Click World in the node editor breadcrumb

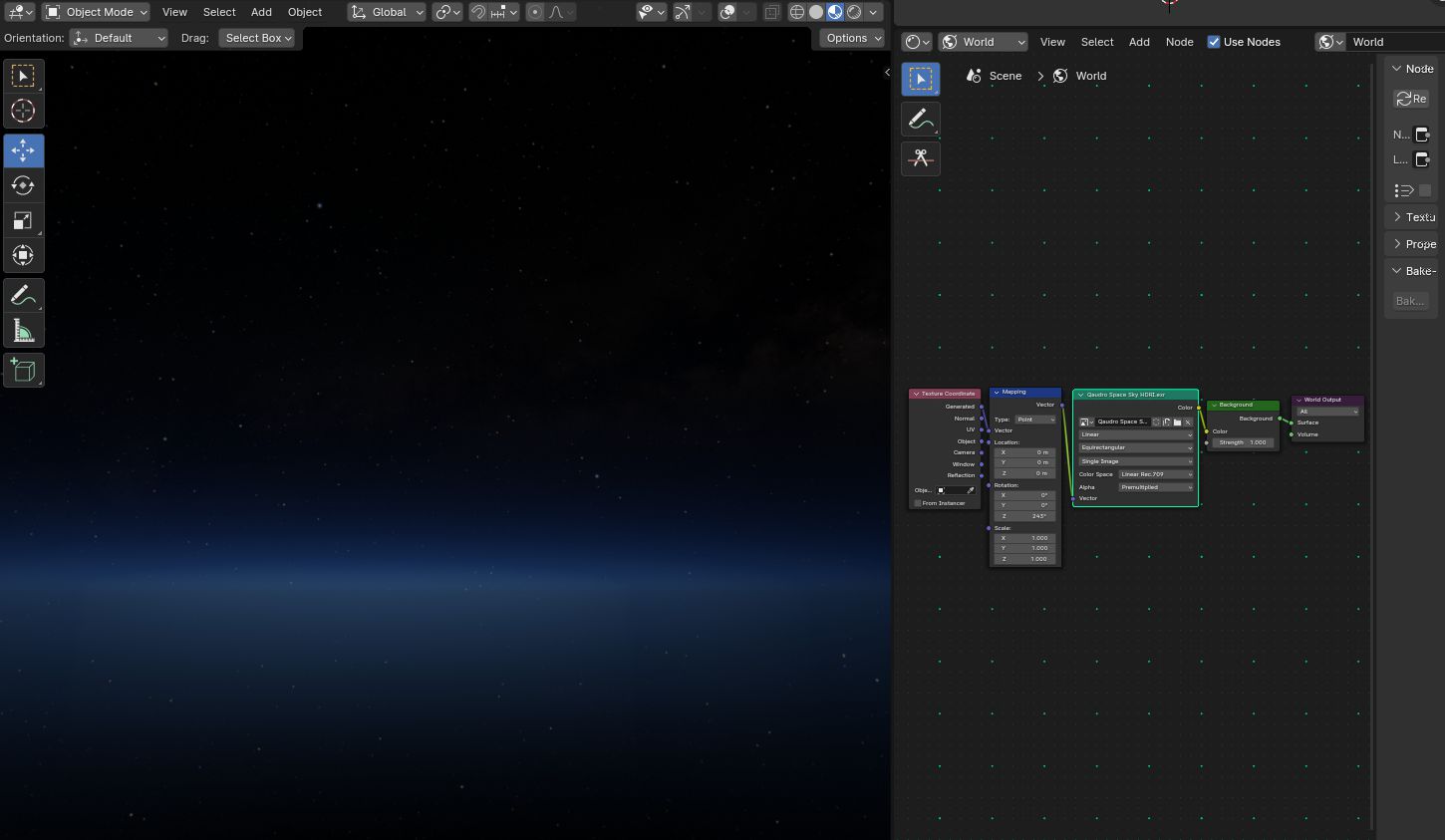1090,76
